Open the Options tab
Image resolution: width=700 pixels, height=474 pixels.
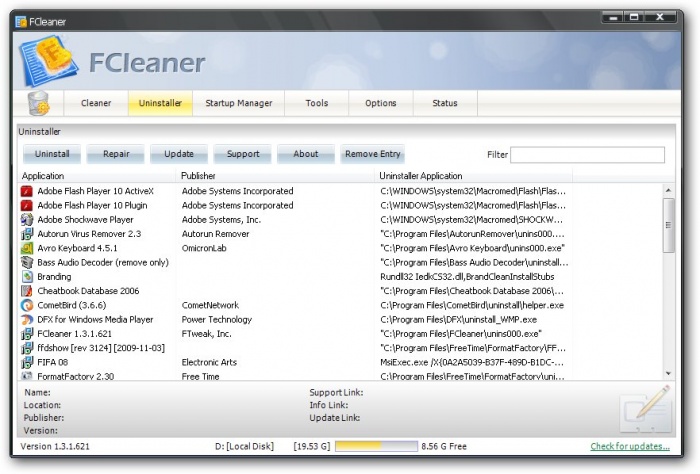pos(381,103)
